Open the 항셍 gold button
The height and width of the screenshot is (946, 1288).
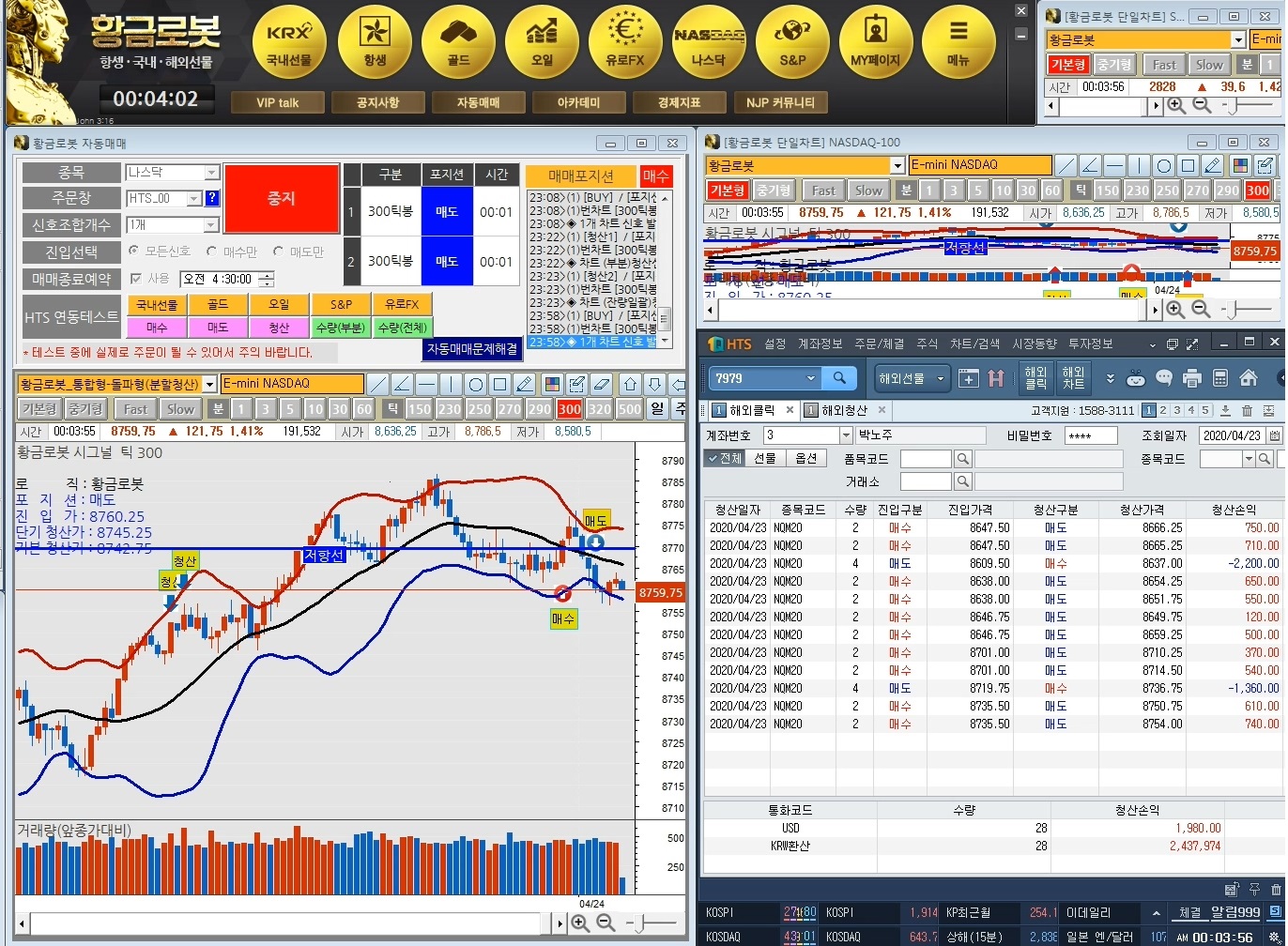pos(374,40)
